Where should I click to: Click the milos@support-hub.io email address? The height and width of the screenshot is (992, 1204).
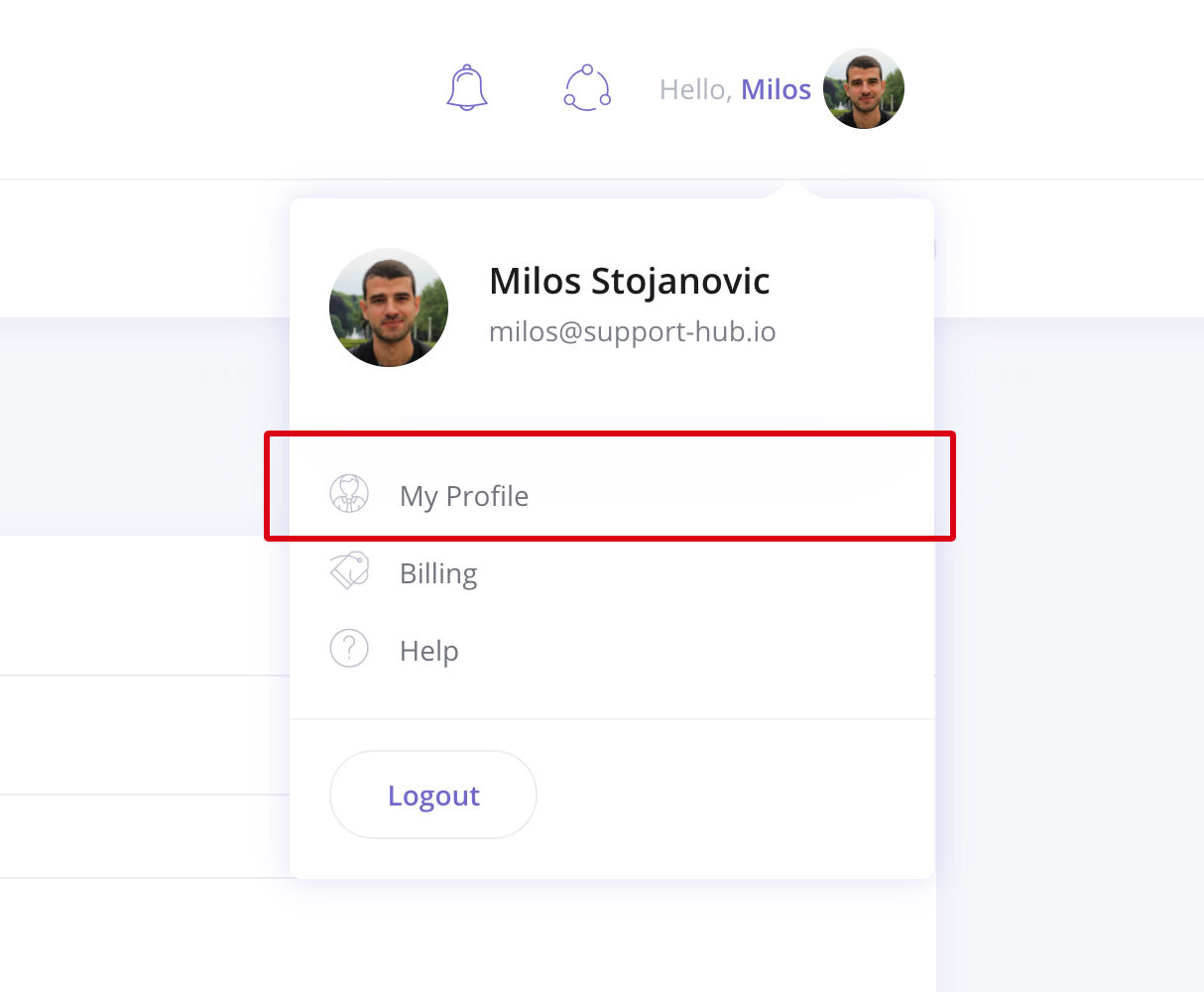633,331
